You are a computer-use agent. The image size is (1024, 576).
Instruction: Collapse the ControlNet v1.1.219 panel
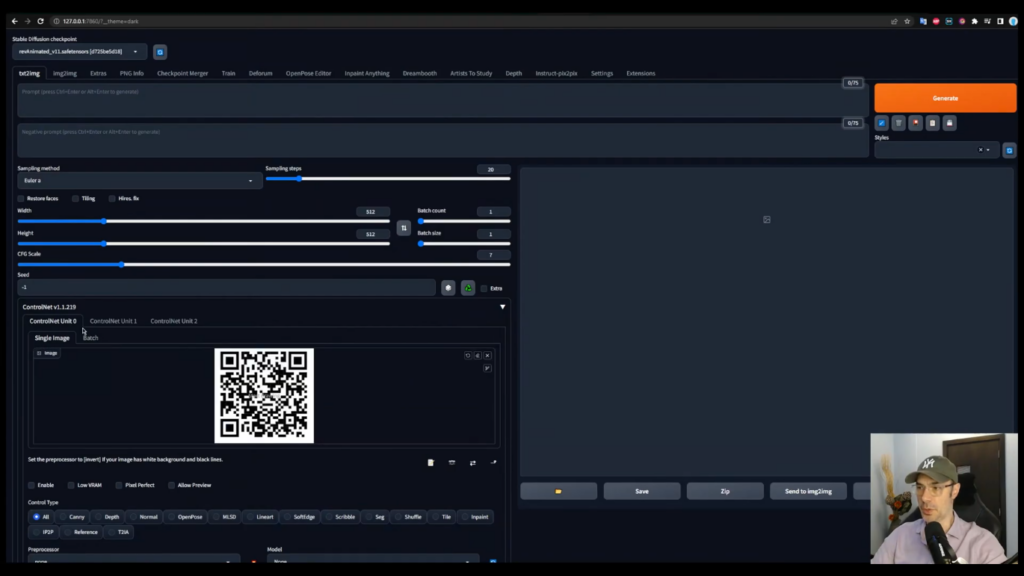point(502,307)
